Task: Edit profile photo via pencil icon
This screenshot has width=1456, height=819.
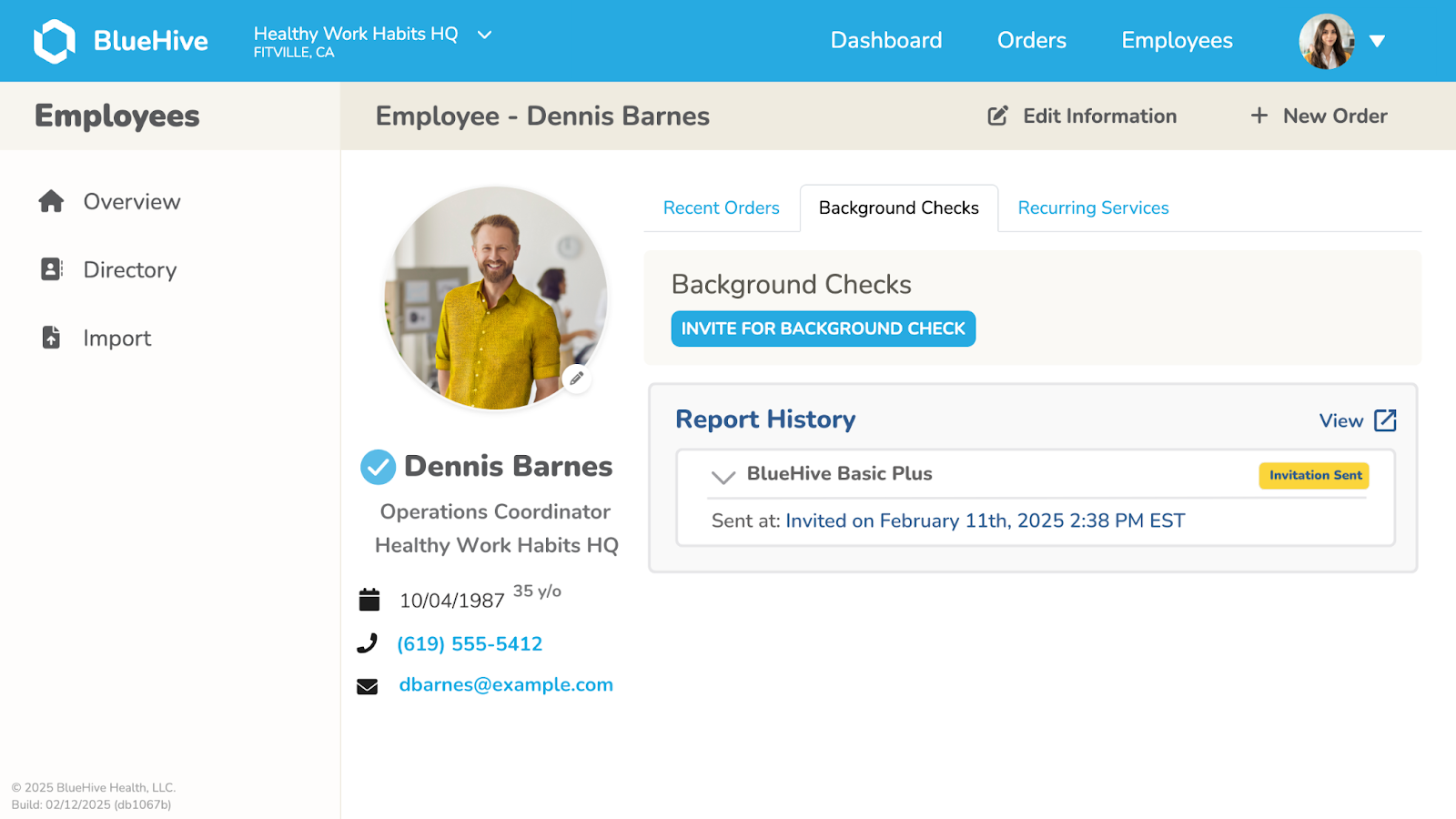Action: click(577, 379)
